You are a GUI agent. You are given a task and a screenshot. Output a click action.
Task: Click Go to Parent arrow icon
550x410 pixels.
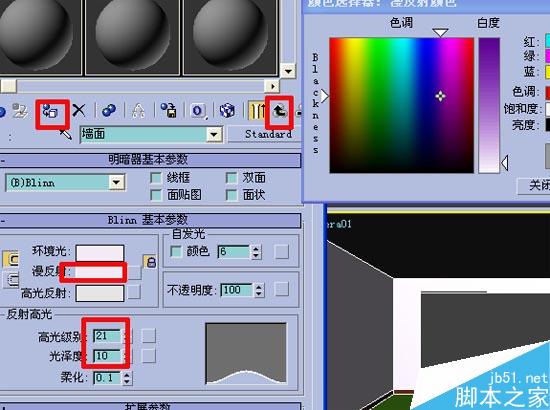[x=279, y=111]
